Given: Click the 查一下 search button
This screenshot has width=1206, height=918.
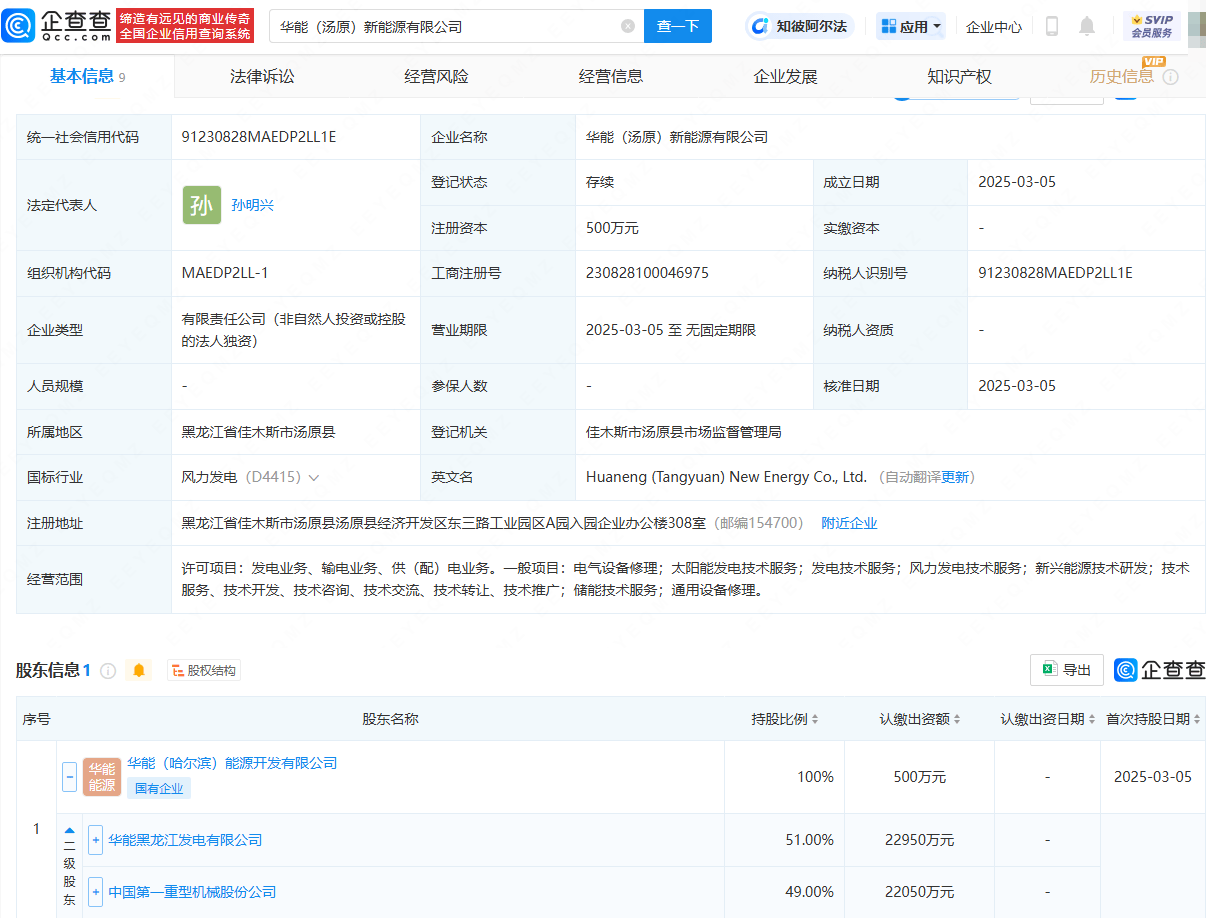Looking at the screenshot, I should (678, 27).
